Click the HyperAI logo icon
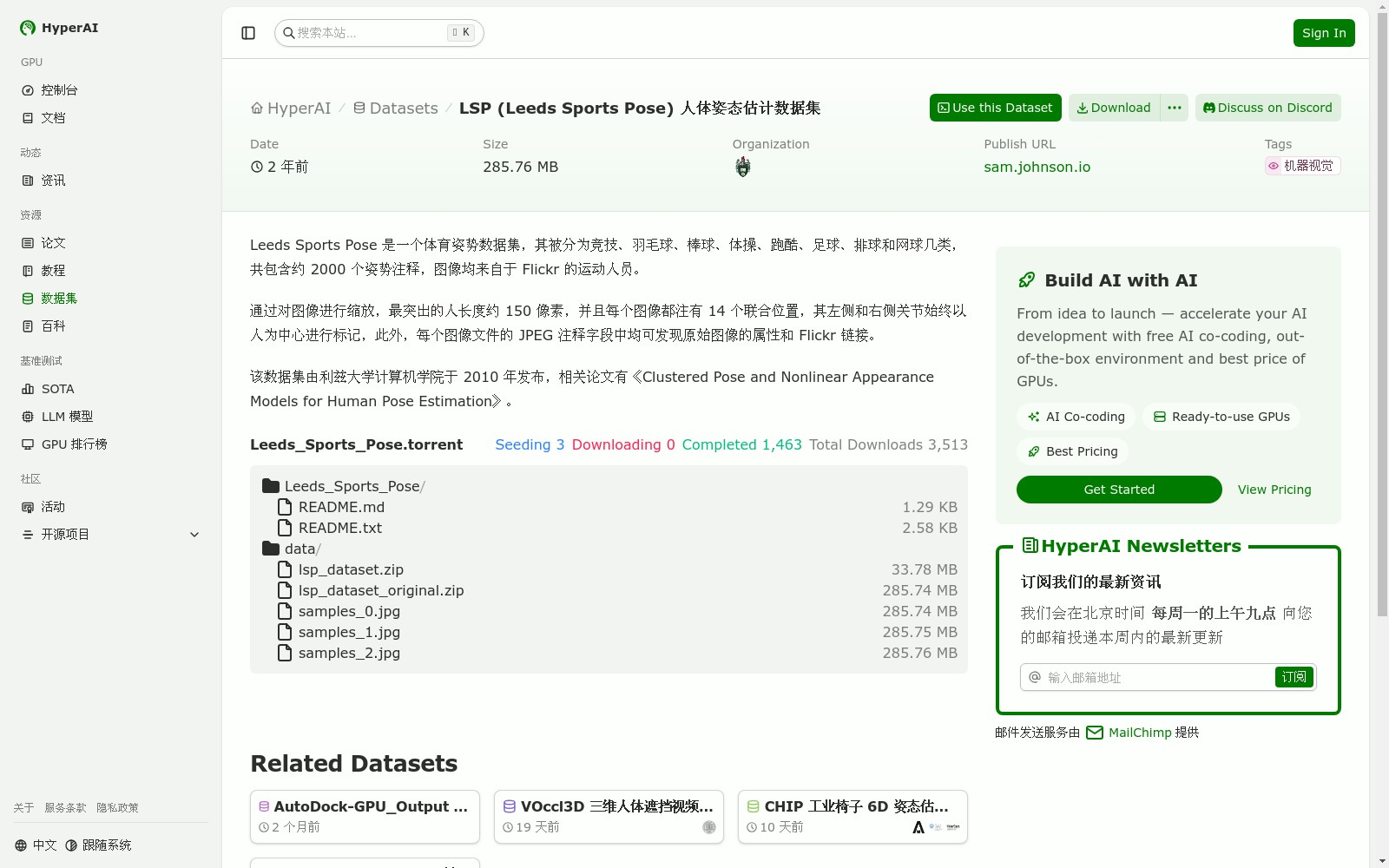The width and height of the screenshot is (1389, 868). click(x=28, y=28)
